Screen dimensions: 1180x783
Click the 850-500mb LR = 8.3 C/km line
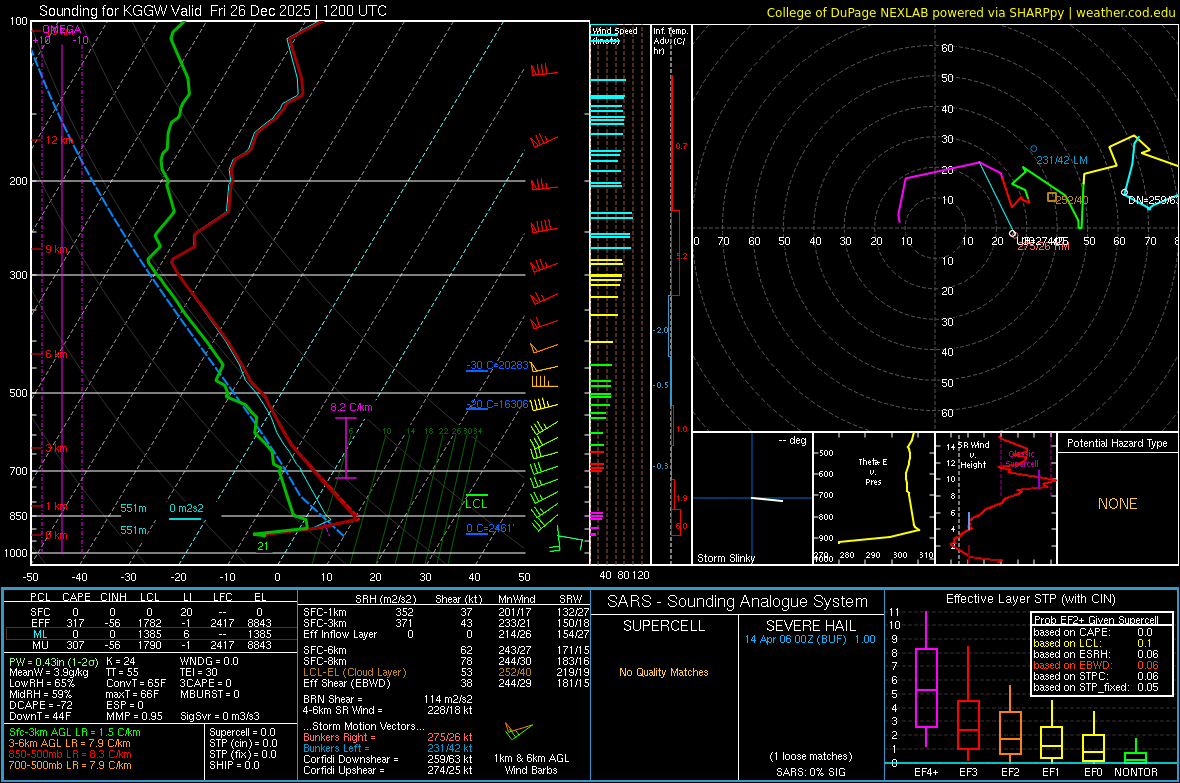click(70, 754)
